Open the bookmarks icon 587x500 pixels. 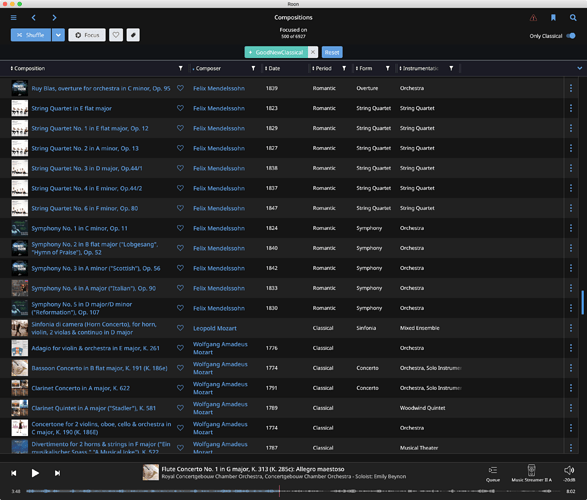pyautogui.click(x=553, y=18)
